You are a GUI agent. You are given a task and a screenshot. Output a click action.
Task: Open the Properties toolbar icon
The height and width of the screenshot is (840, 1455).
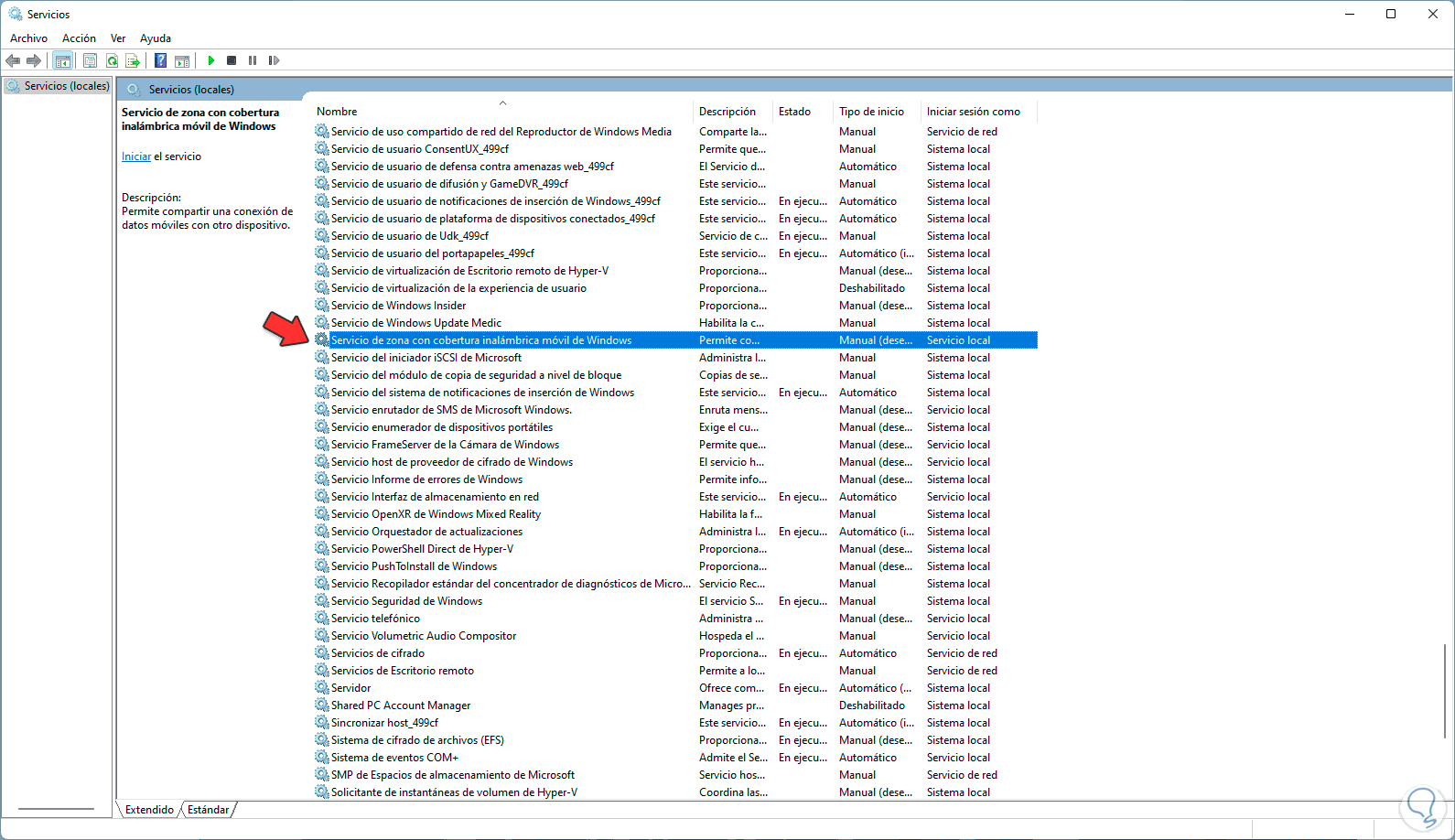(x=90, y=60)
